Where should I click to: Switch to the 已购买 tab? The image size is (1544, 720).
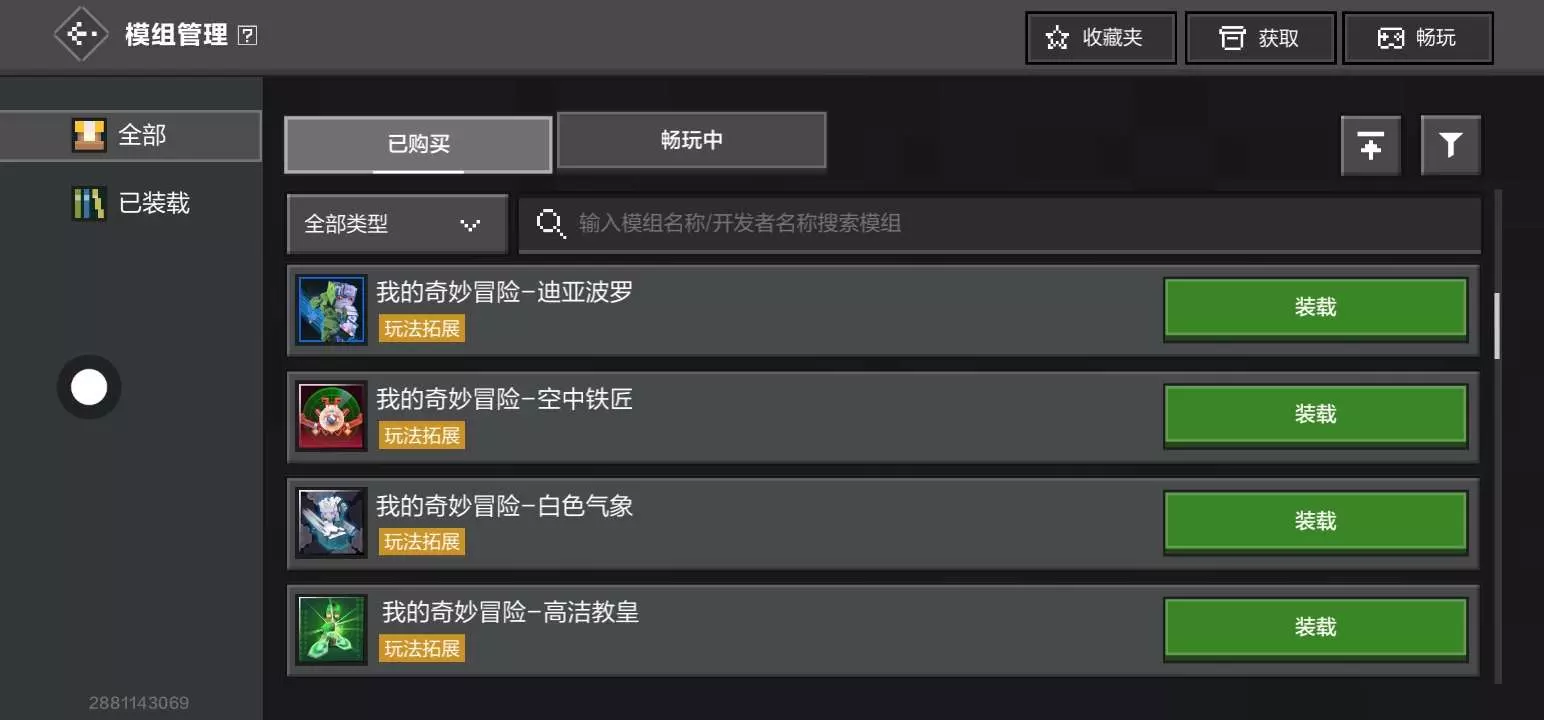click(x=418, y=145)
